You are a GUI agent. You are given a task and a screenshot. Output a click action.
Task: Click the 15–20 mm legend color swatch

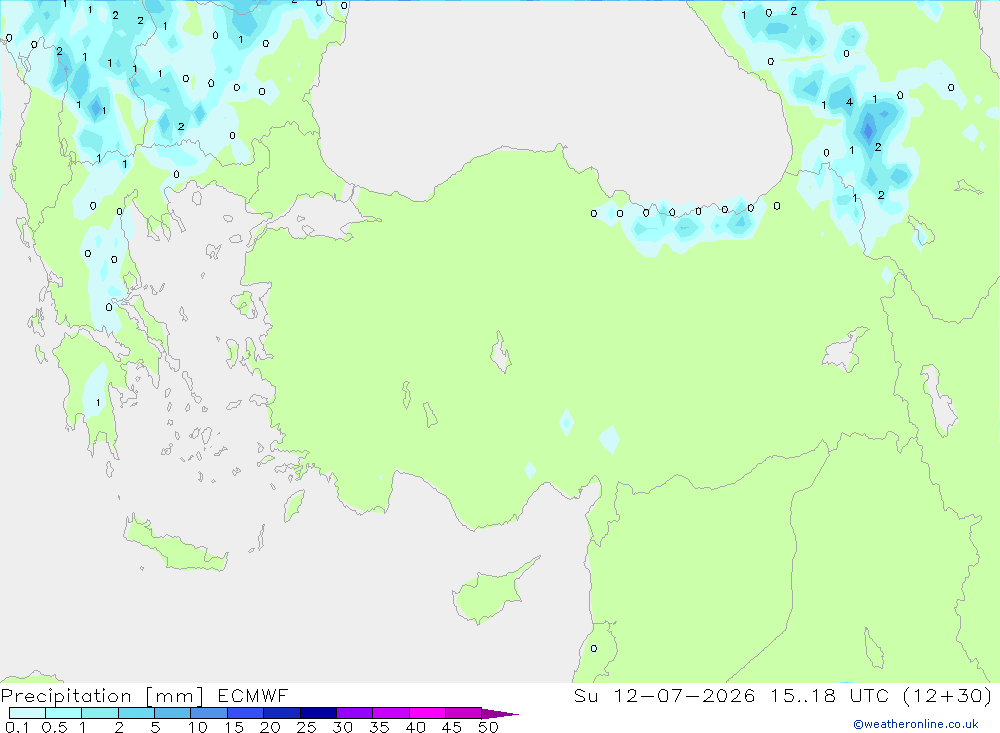point(246,713)
